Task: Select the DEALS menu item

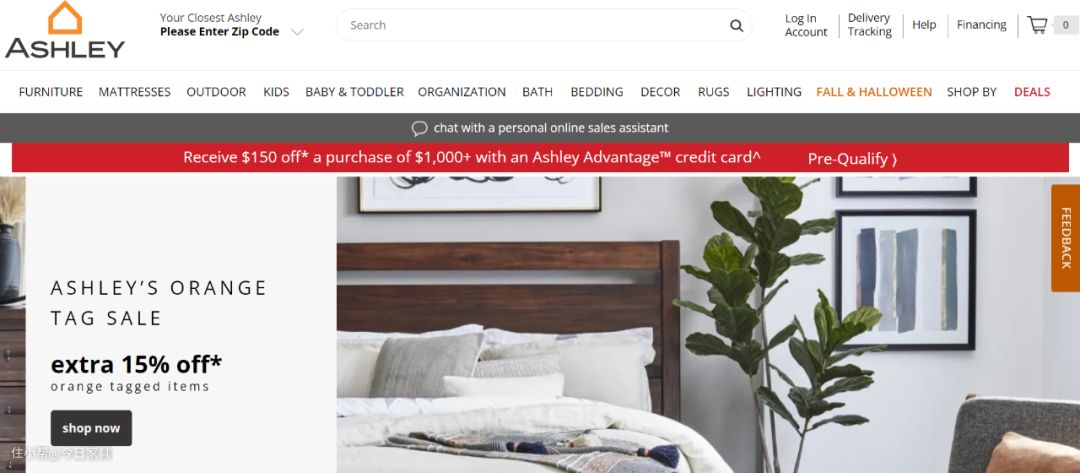Action: coord(1032,92)
